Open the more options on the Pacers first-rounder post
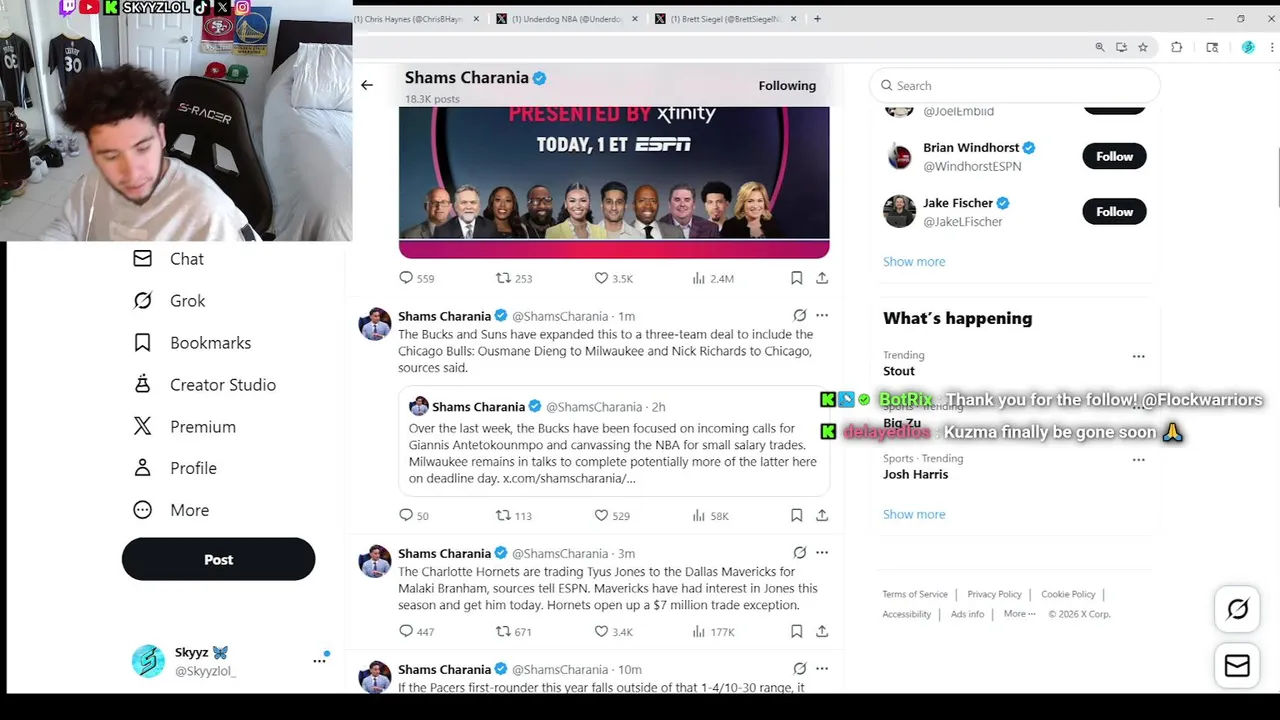1280x720 pixels. coord(822,669)
